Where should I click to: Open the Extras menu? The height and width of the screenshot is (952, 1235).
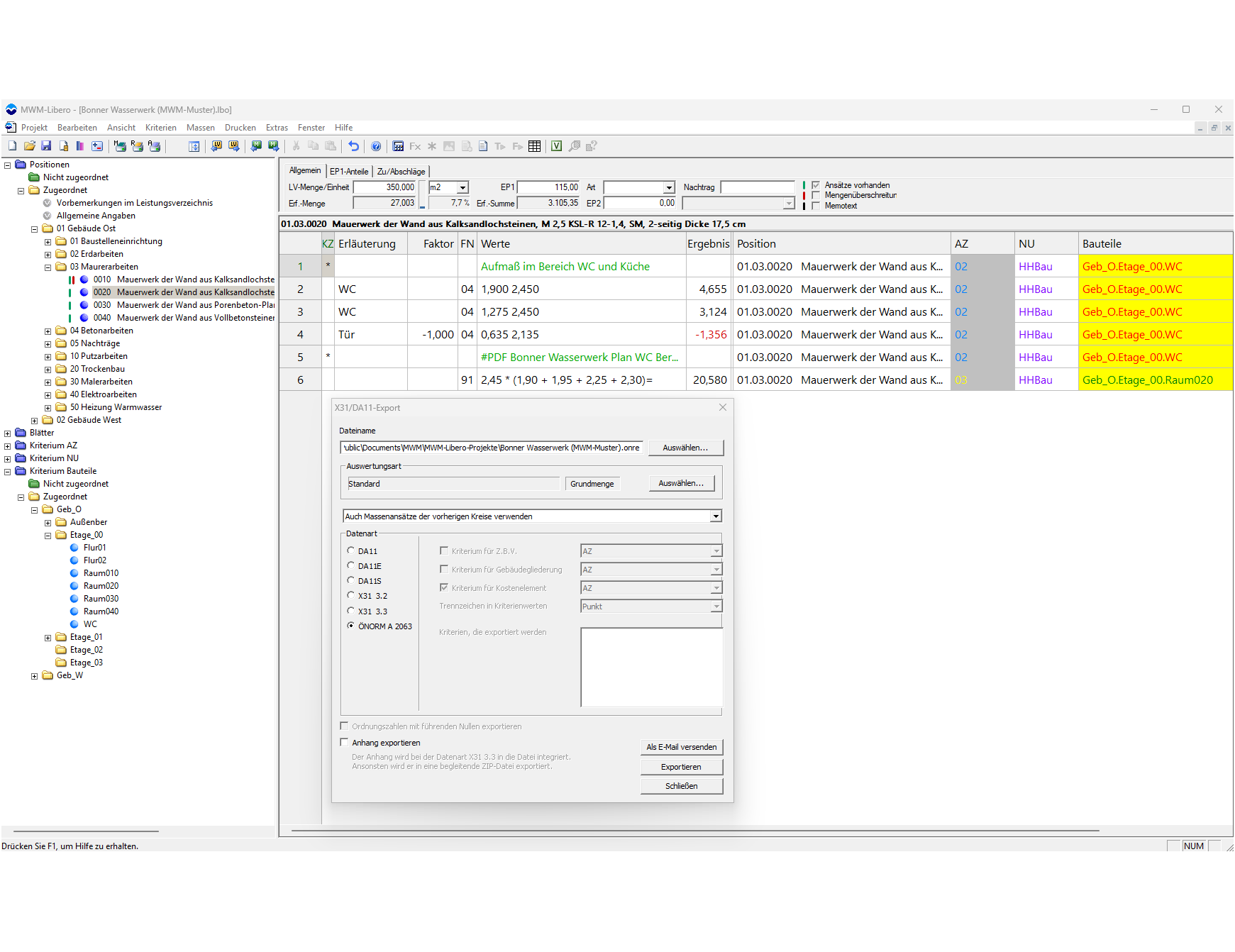(x=277, y=128)
